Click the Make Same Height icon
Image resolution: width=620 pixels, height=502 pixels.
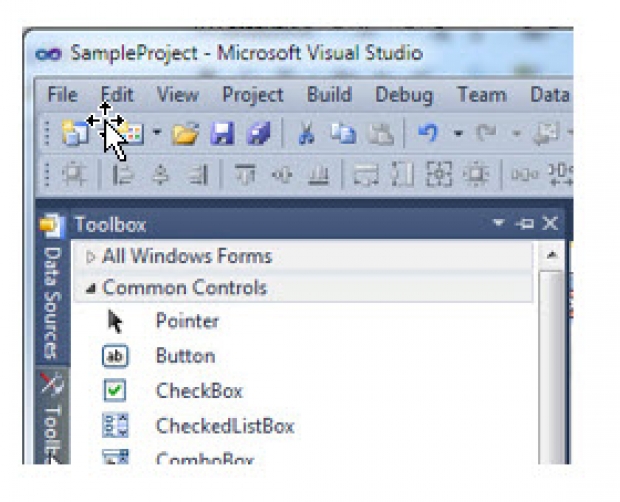[x=402, y=174]
